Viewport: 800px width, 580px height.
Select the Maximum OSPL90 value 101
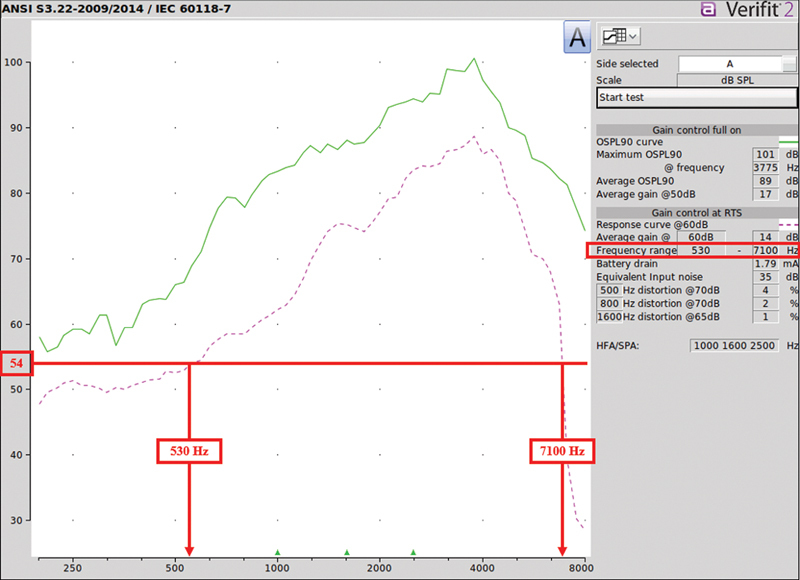point(765,154)
